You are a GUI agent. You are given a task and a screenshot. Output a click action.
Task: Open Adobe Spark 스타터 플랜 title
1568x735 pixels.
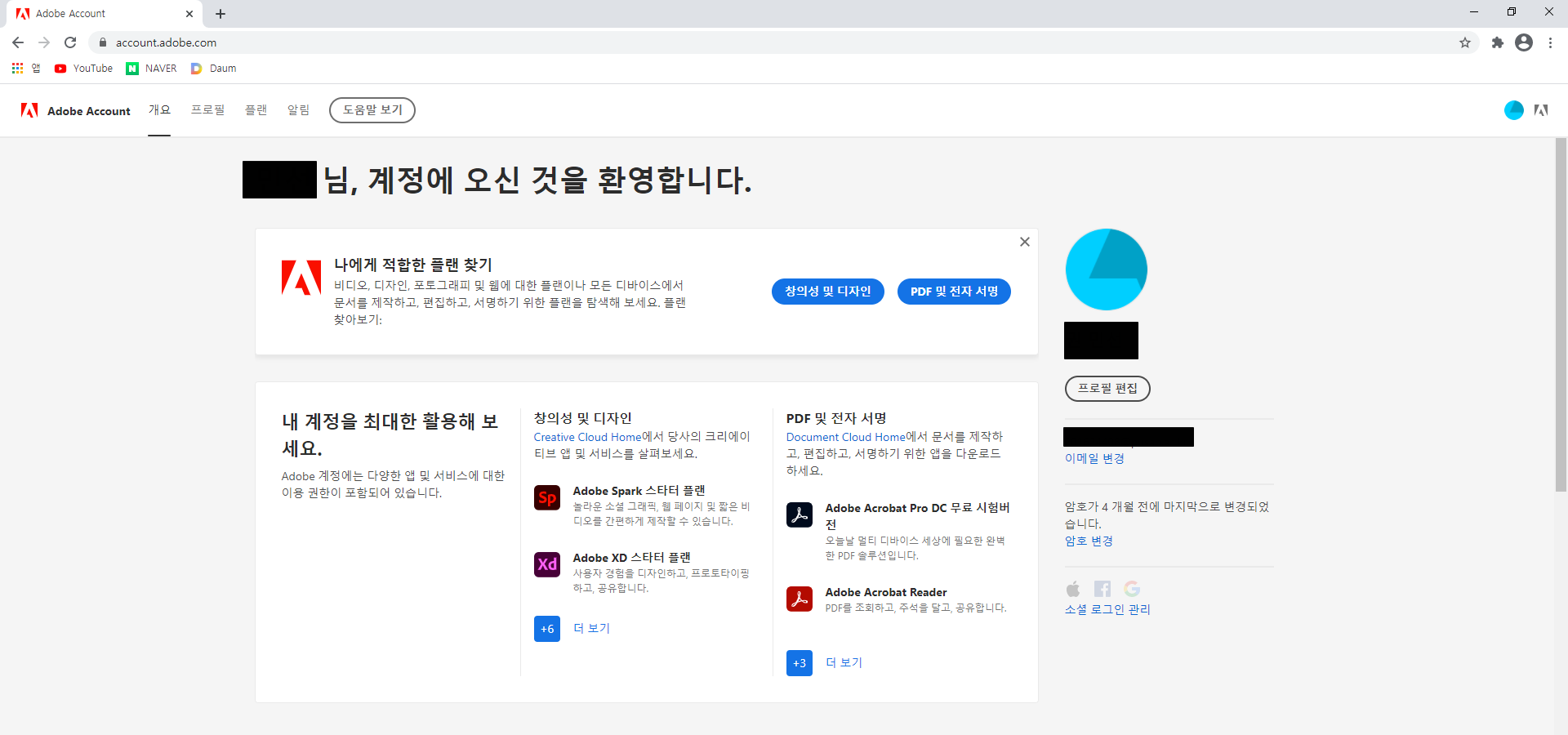pyautogui.click(x=639, y=491)
